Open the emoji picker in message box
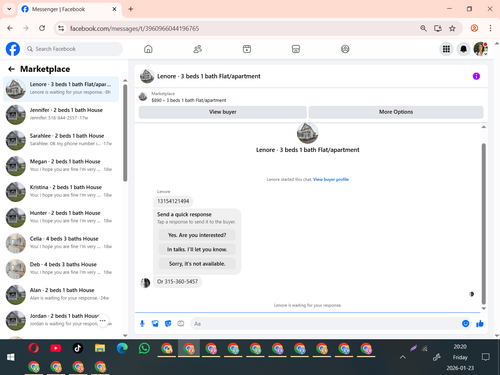This screenshot has width=500, height=375. click(466, 323)
